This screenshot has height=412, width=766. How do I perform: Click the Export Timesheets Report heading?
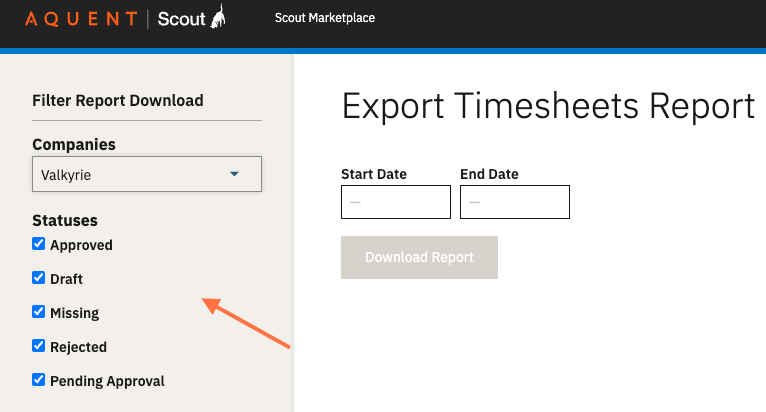click(x=548, y=106)
